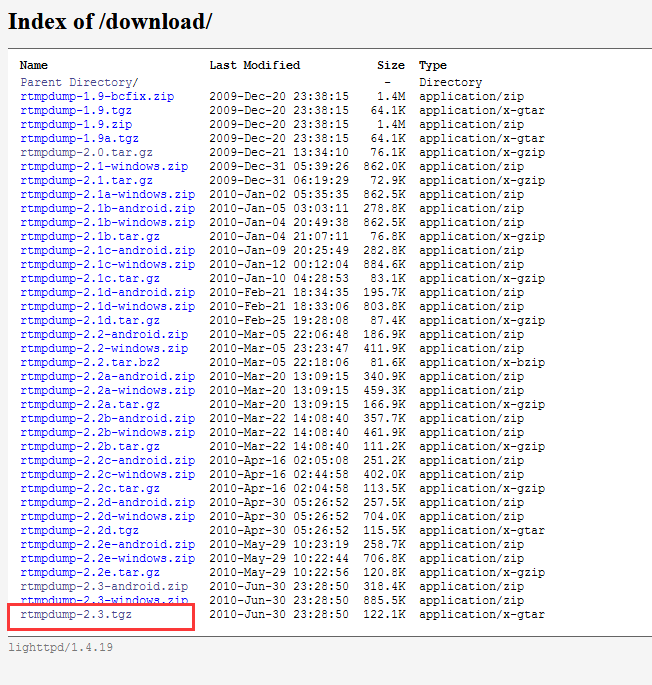
Task: Click the Last Modified column header
Action: [x=255, y=65]
